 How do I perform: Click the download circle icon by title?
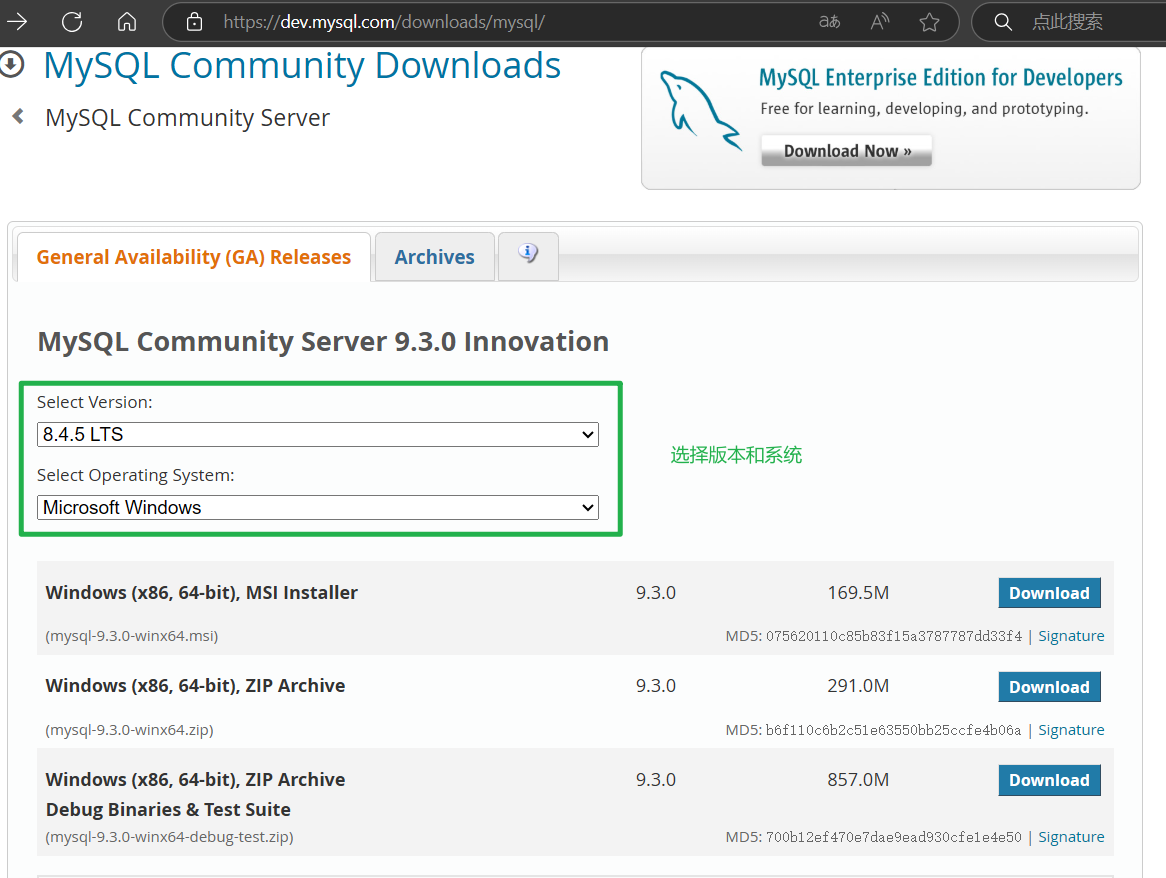pos(11,65)
